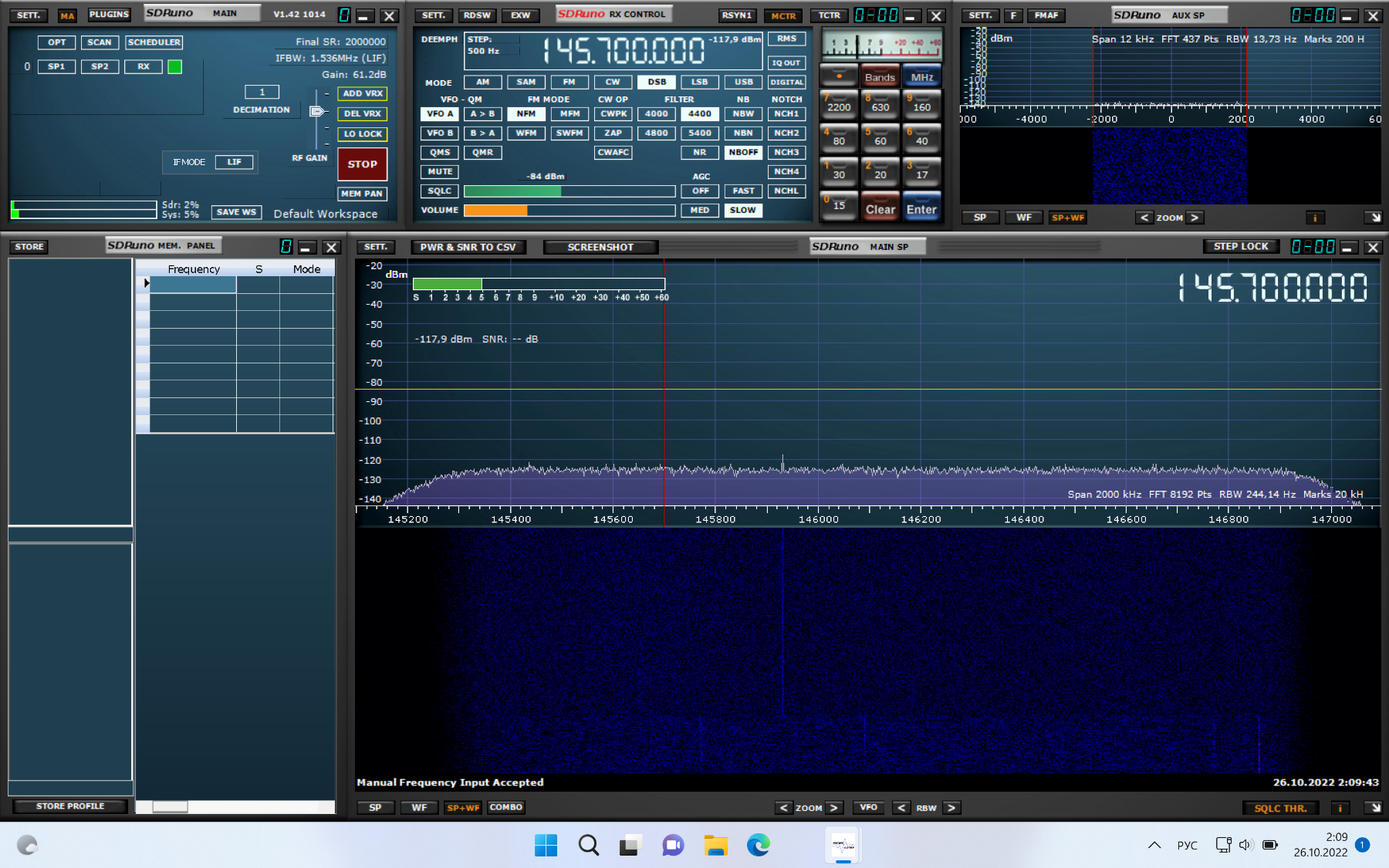
Task: Click the SDRuno taskbar icon
Action: click(843, 846)
